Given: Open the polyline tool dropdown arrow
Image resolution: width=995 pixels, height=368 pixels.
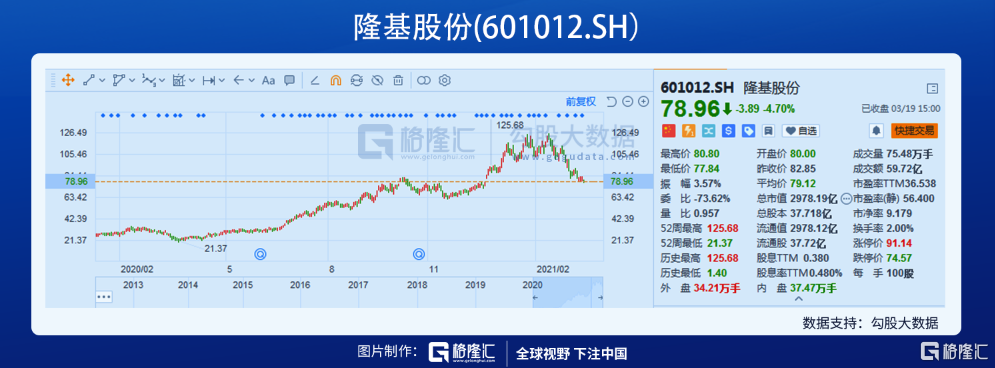Looking at the screenshot, I should point(132,81).
